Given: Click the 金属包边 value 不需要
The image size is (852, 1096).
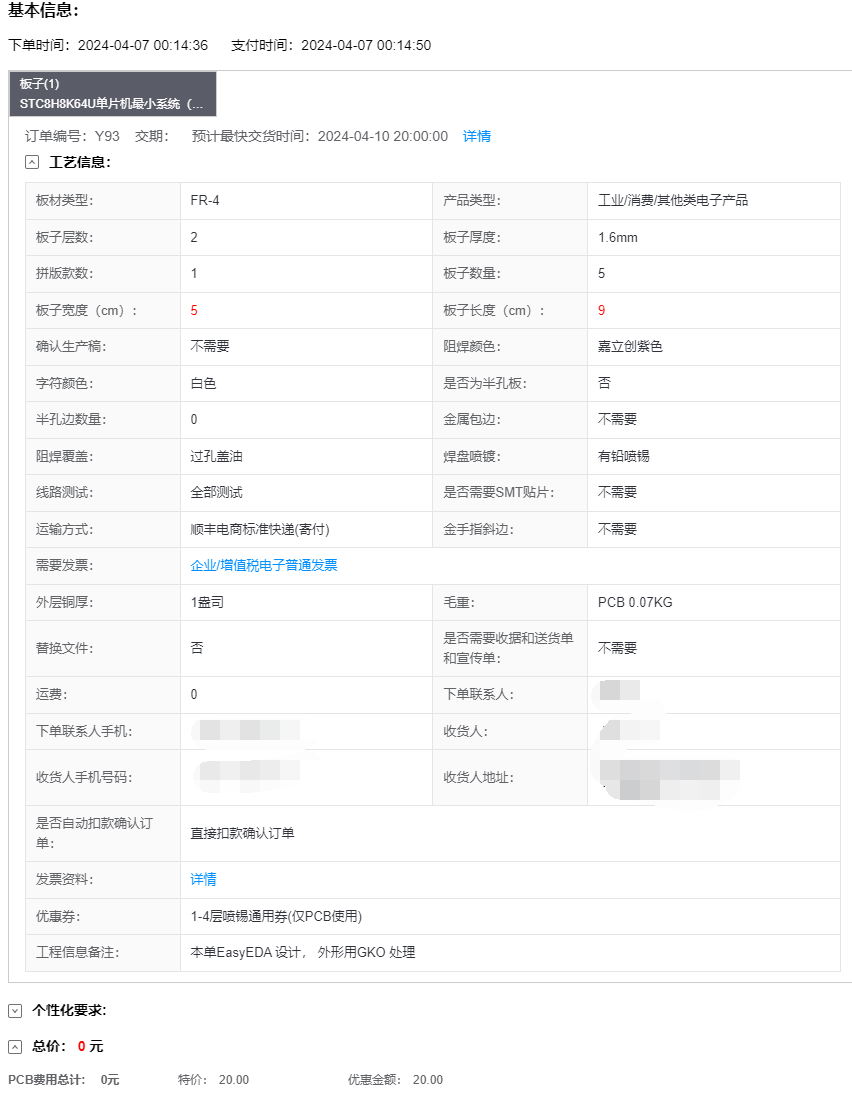Looking at the screenshot, I should tap(617, 419).
